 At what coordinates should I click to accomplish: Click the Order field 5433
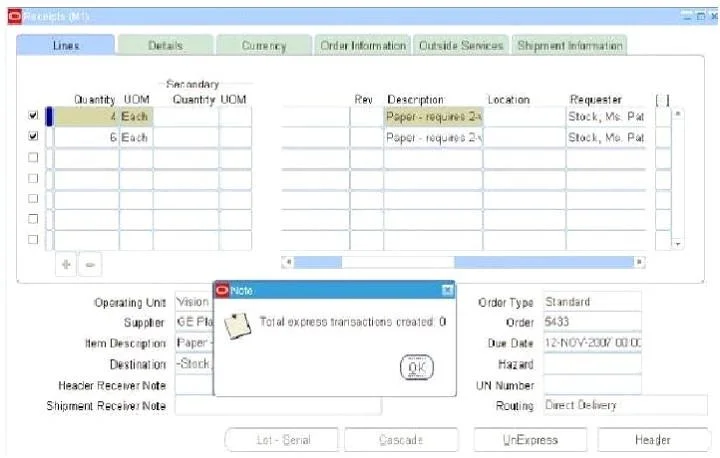[x=592, y=322]
